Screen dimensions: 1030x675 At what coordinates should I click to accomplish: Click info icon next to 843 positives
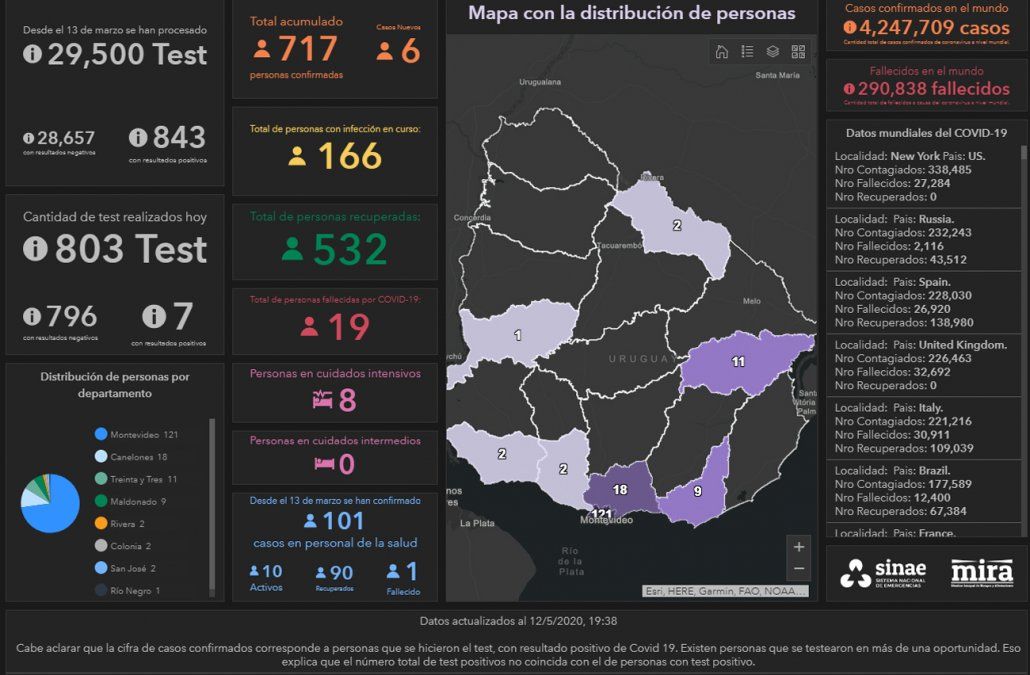[138, 138]
